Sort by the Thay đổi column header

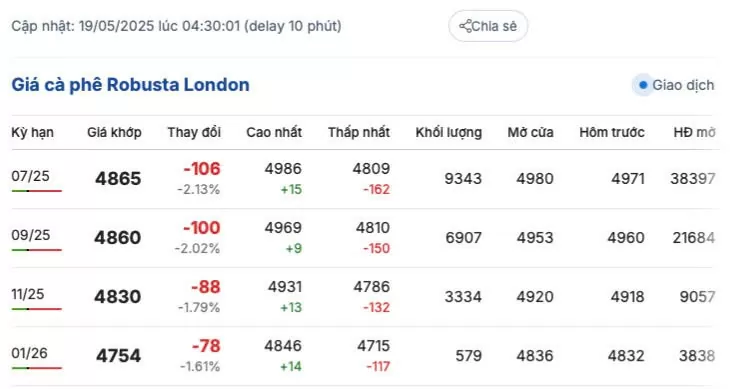194,132
